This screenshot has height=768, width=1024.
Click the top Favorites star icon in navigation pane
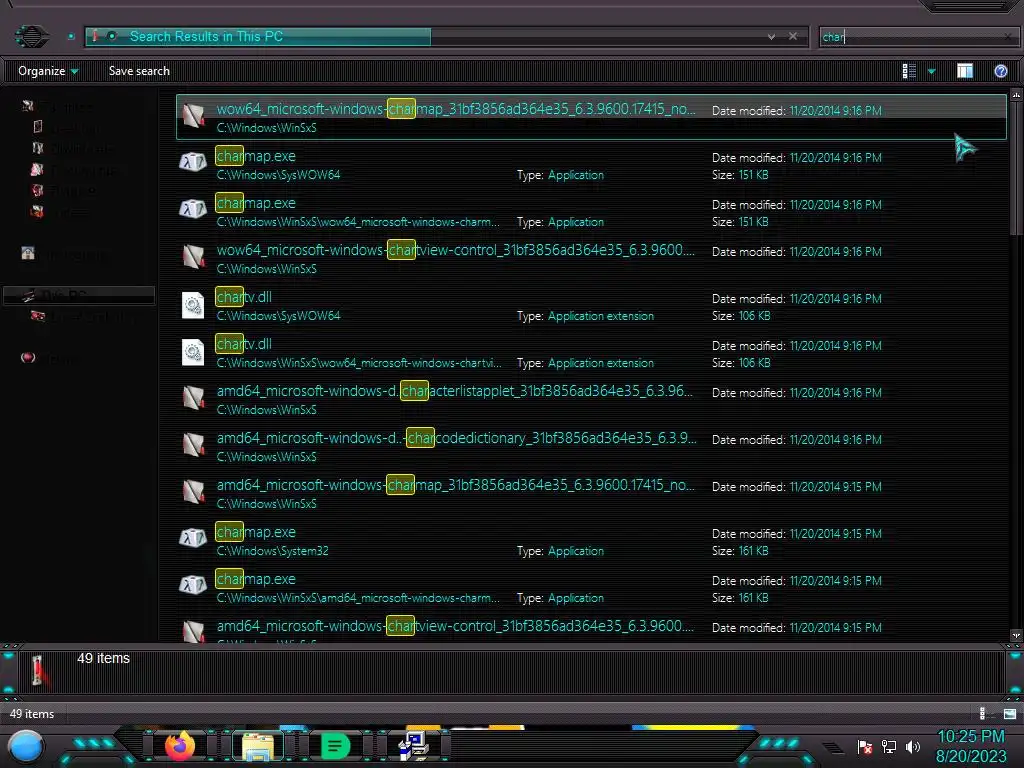(27, 106)
